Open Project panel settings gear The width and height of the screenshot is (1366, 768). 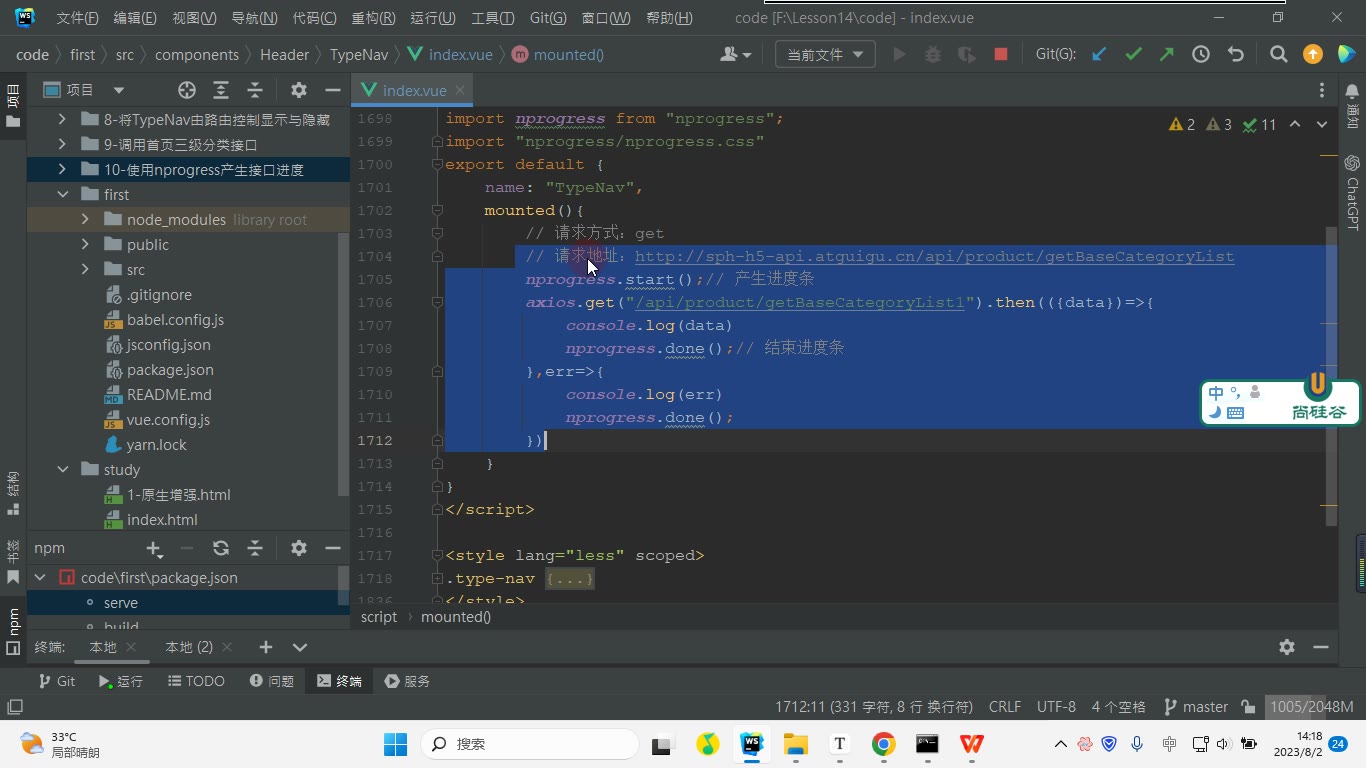(298, 90)
